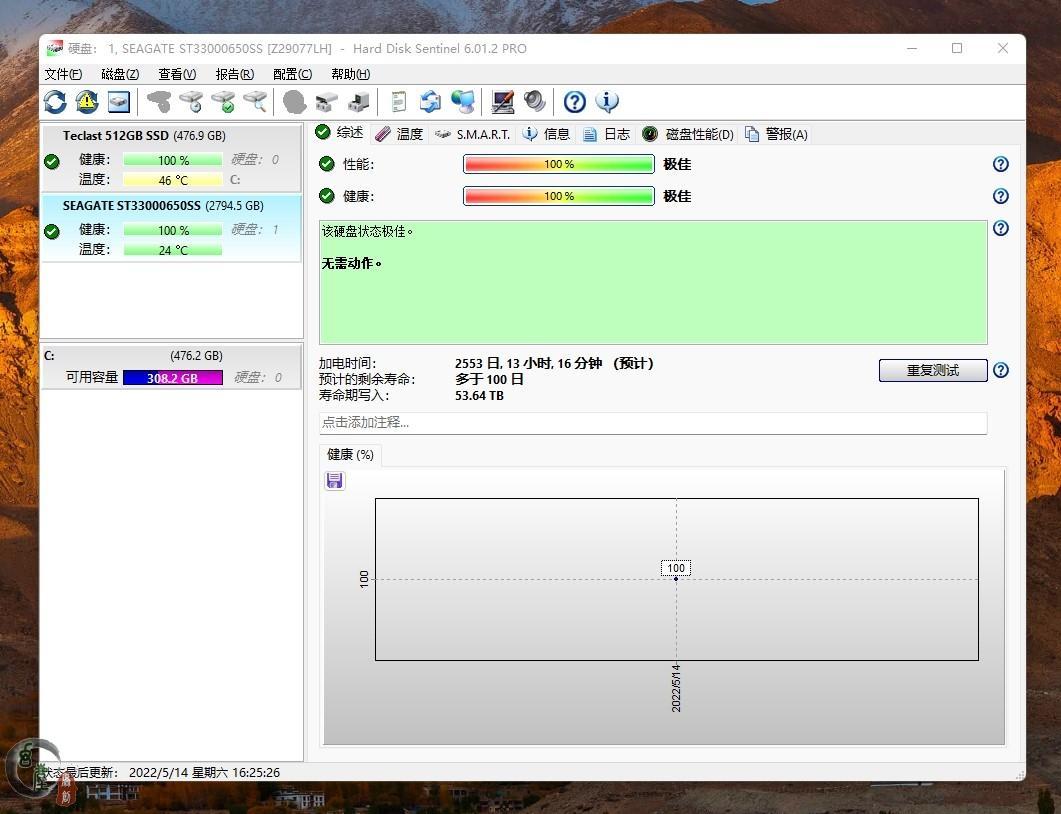Click the help icon beside 性能 row
1061x814 pixels.
click(x=1000, y=164)
